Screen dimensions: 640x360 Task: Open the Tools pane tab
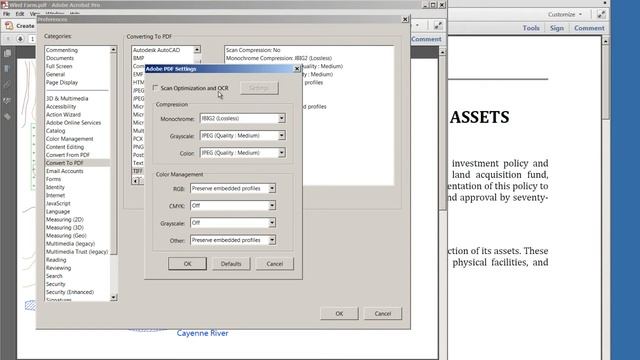coord(531,28)
